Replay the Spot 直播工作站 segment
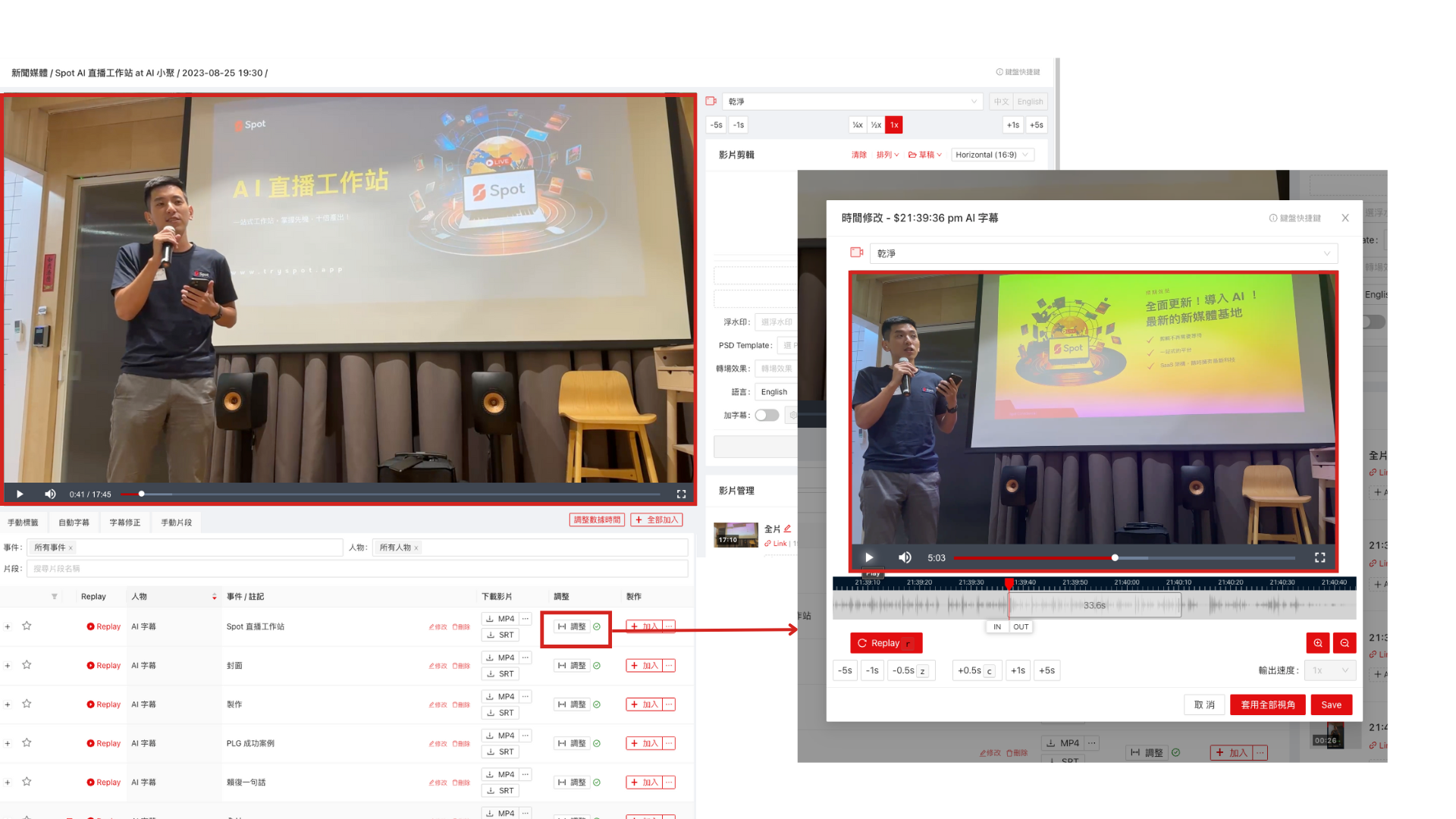Image resolution: width=1456 pixels, height=819 pixels. coord(104,626)
